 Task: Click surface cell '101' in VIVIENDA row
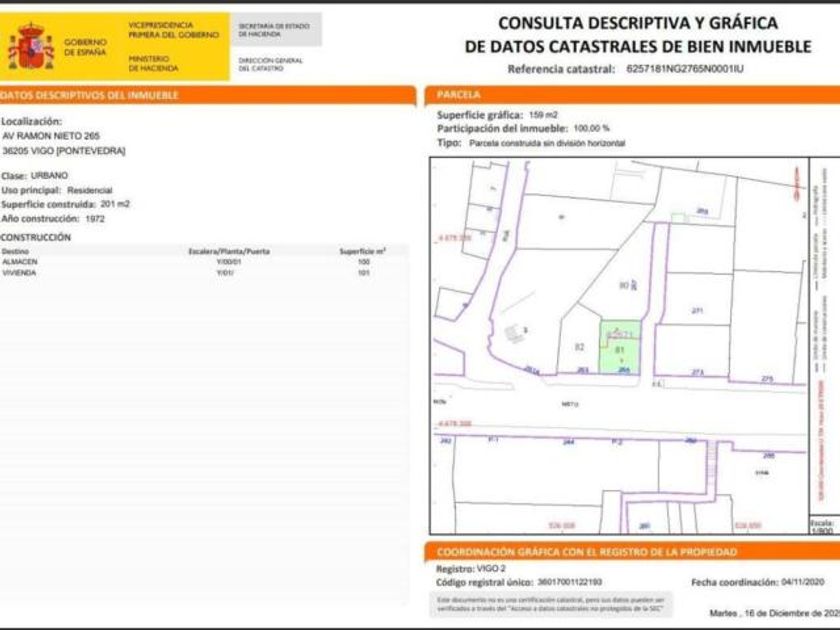[364, 273]
